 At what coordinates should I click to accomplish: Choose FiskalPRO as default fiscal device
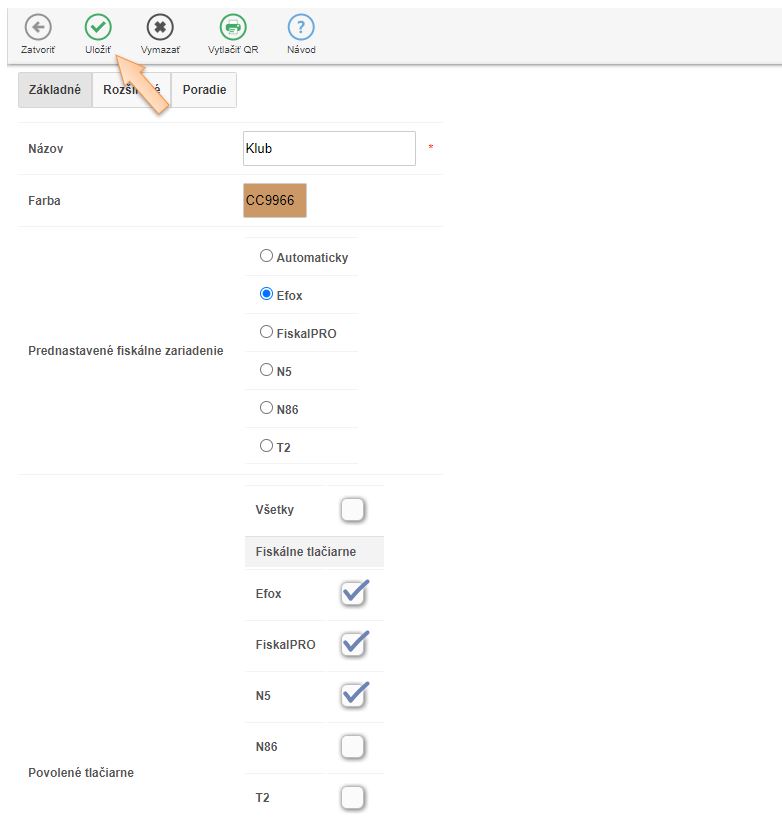[x=266, y=332]
